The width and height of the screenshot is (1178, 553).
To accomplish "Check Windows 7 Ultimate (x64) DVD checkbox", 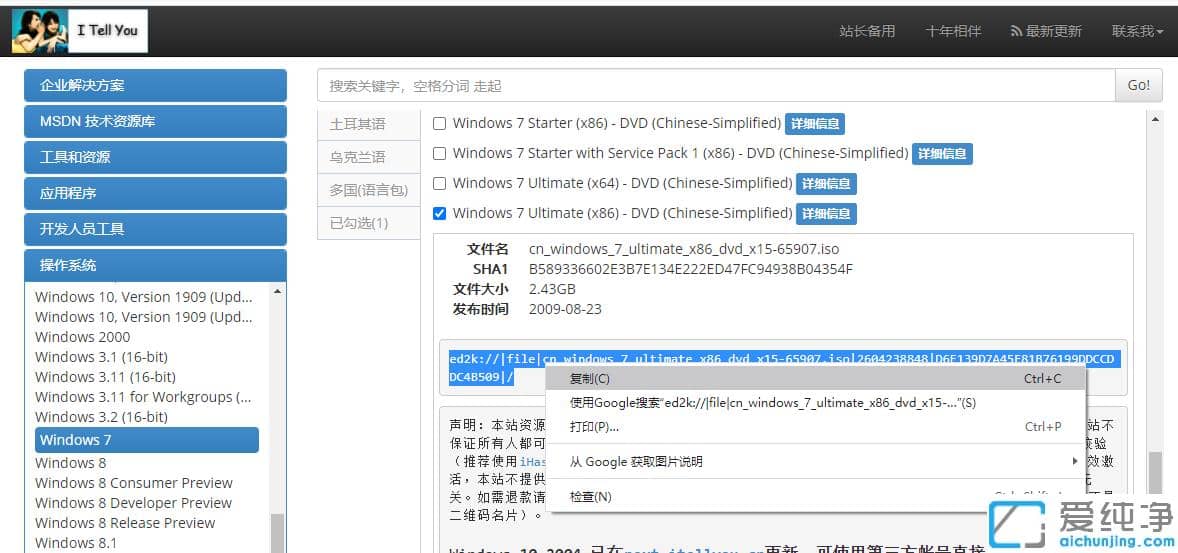I will pyautogui.click(x=439, y=184).
